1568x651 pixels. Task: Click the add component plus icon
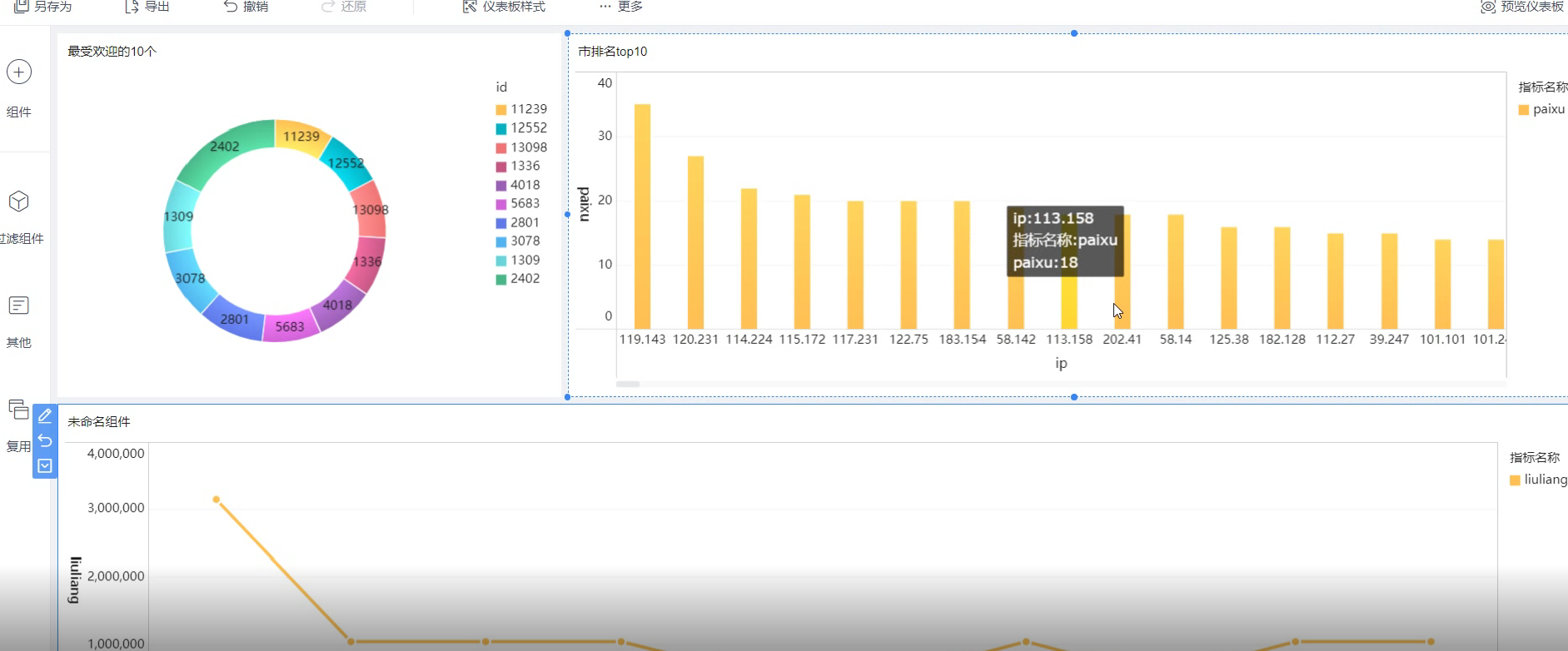click(x=19, y=72)
